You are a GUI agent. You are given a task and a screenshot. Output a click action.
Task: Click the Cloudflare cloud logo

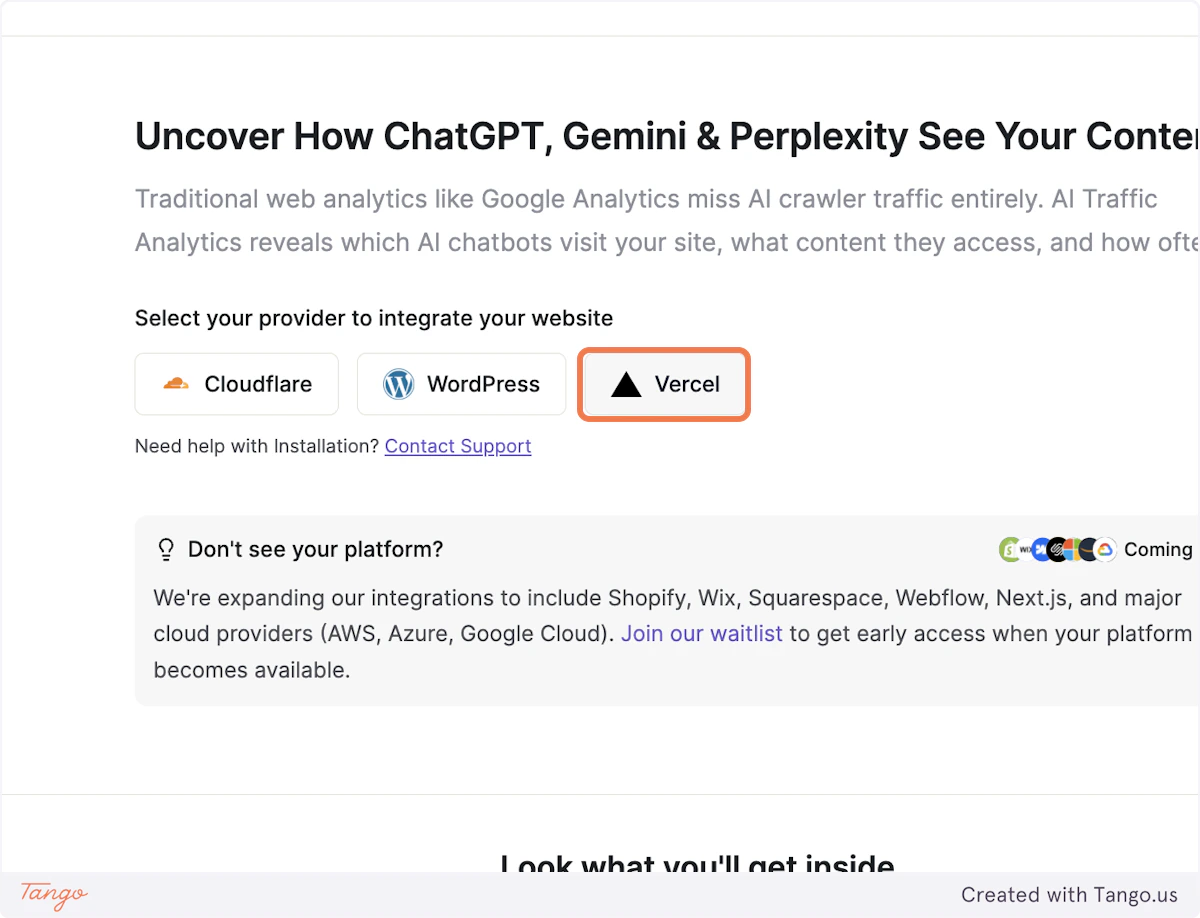click(176, 383)
